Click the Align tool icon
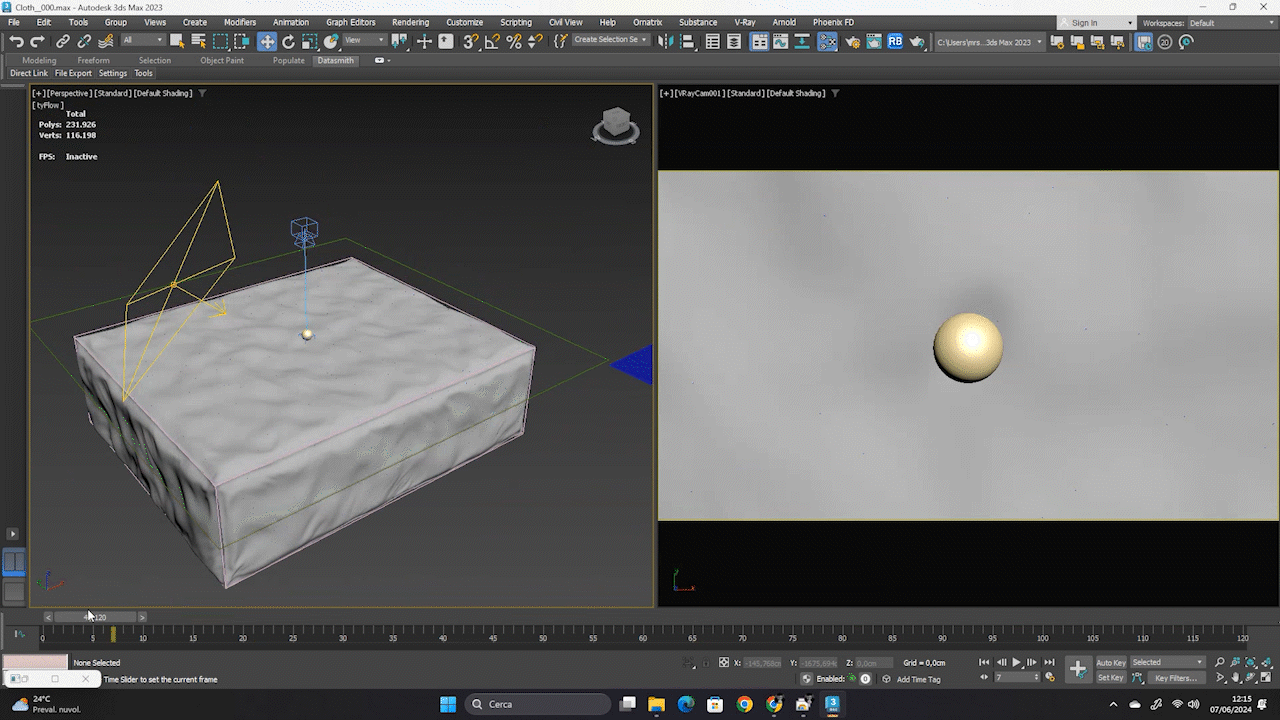 pyautogui.click(x=687, y=41)
